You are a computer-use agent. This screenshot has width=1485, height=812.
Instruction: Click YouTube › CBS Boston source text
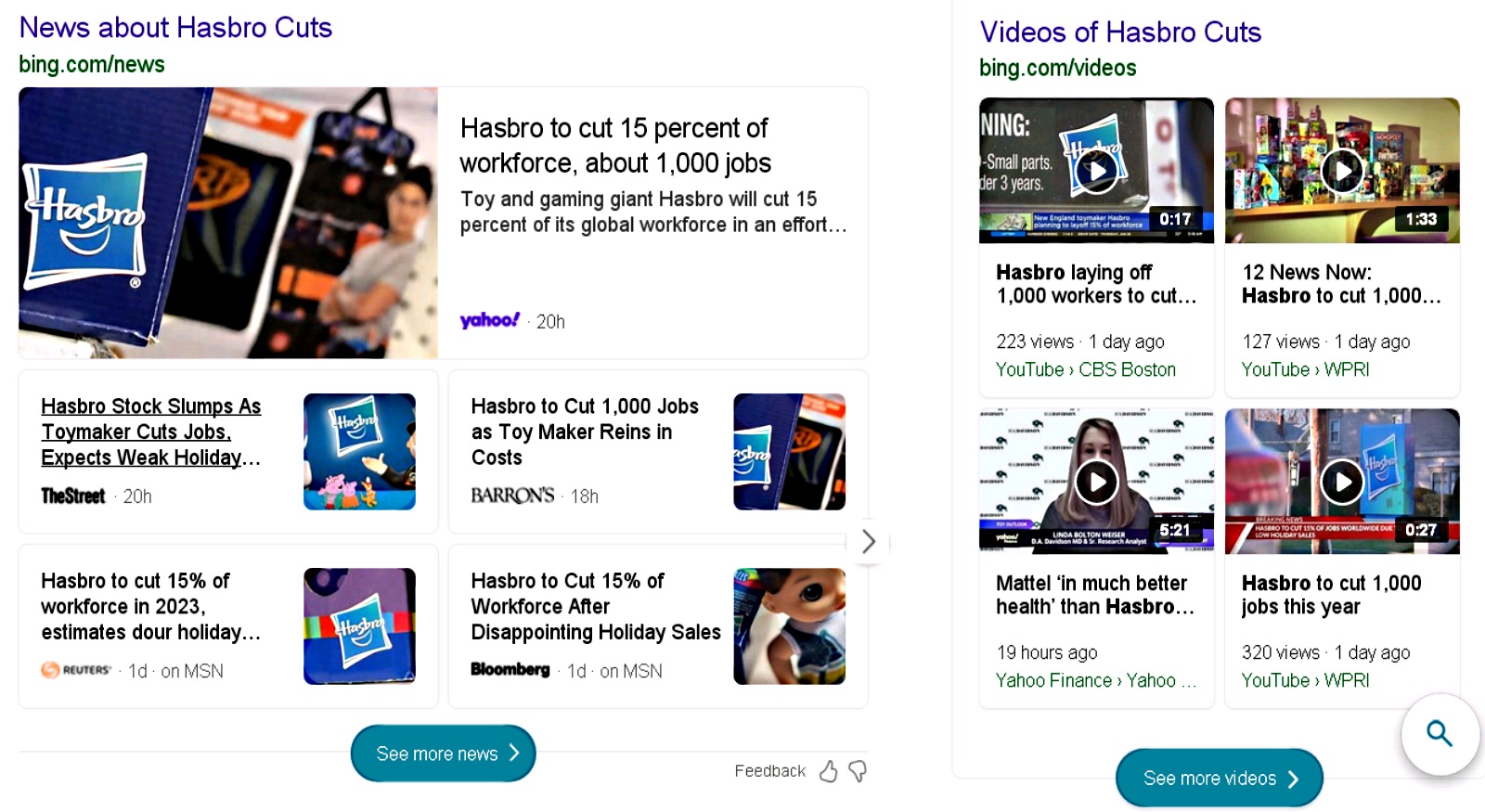(1086, 369)
